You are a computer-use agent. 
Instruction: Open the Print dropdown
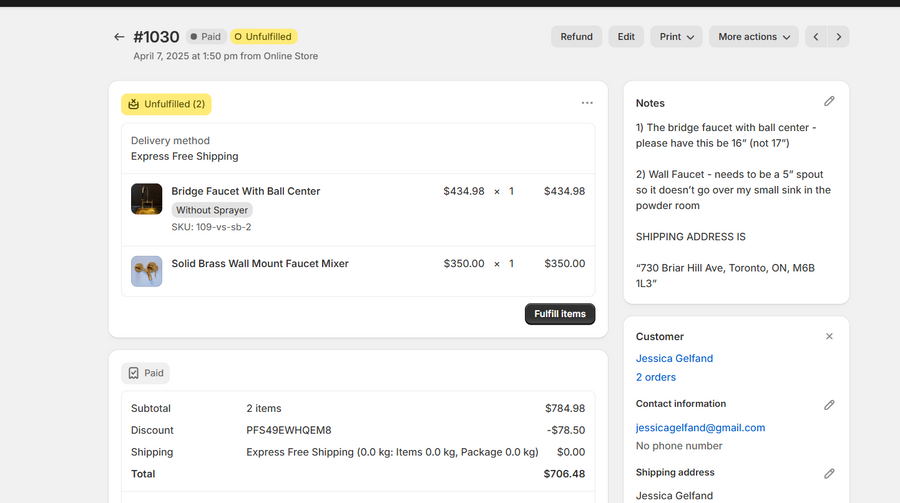point(676,37)
